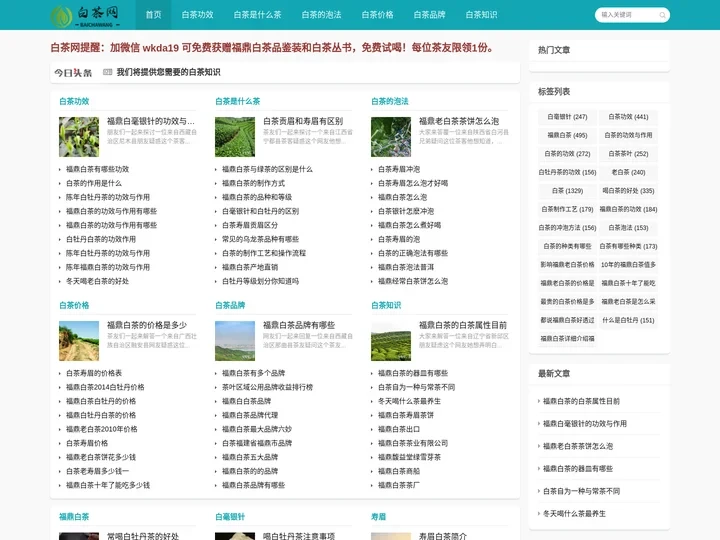Open the 白茶是什么茶 nav menu item
The image size is (720, 540).
click(x=257, y=15)
